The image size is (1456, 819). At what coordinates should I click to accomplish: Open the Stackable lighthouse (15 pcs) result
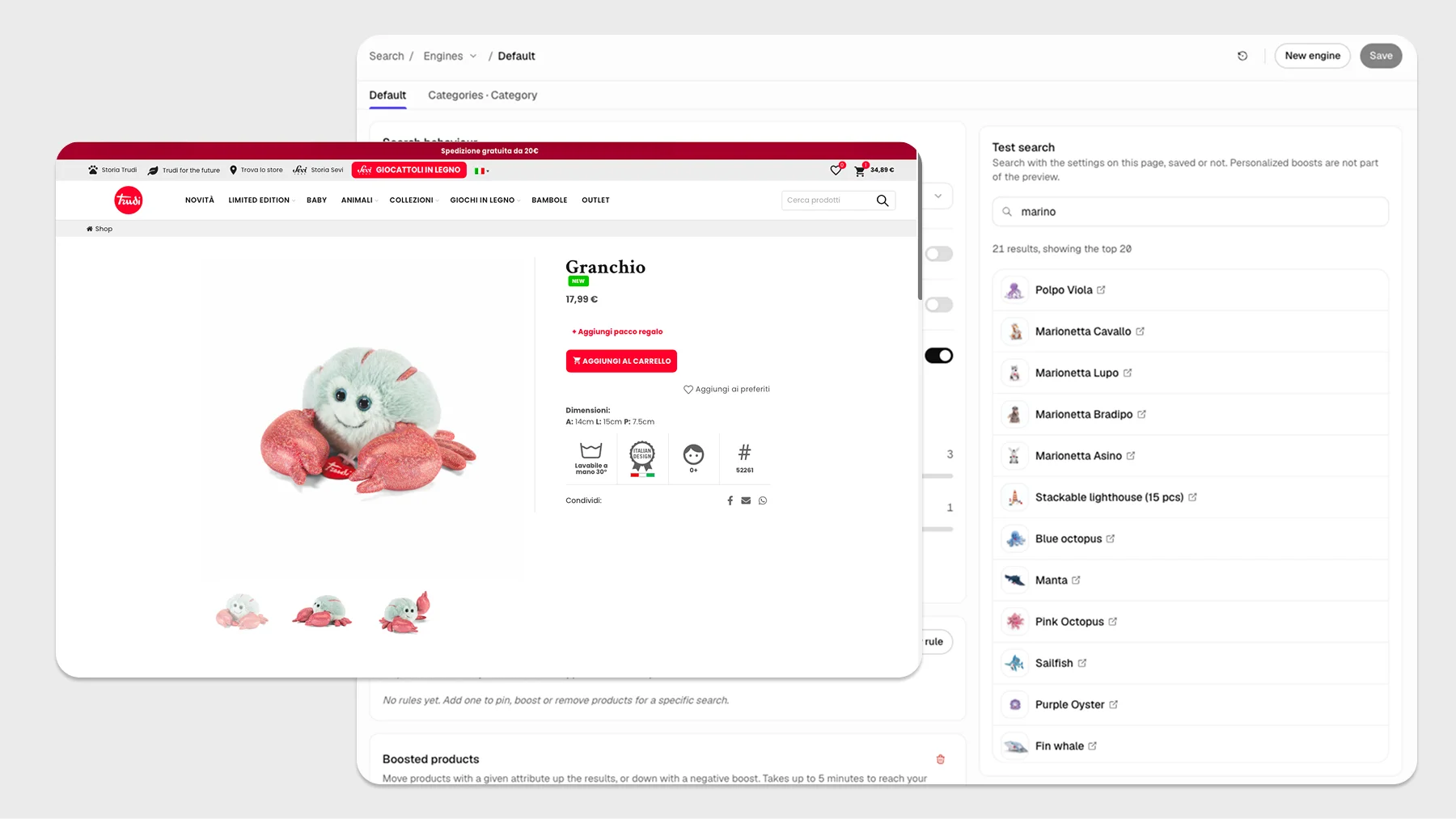(1190, 497)
